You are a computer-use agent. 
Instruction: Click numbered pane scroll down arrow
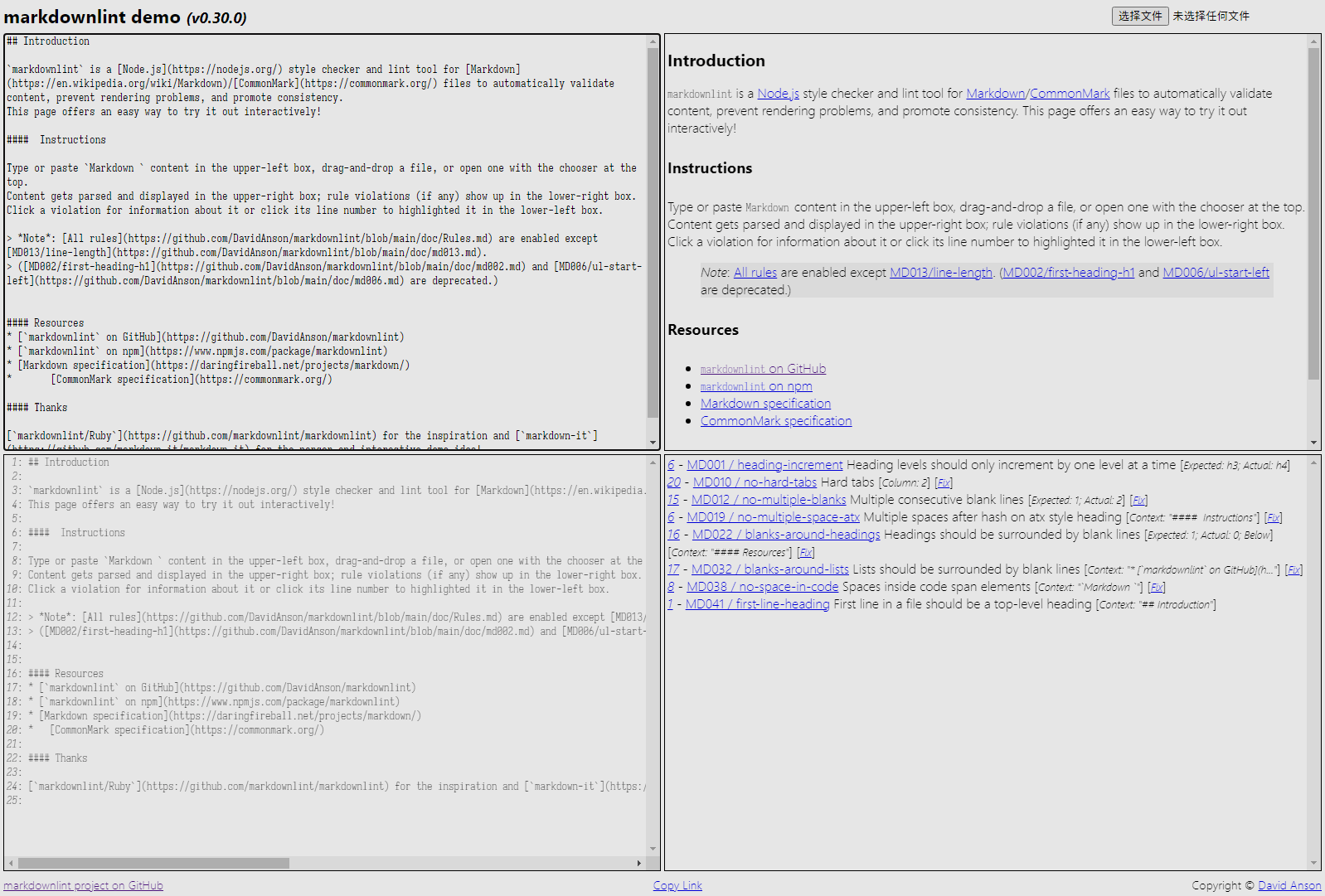653,849
